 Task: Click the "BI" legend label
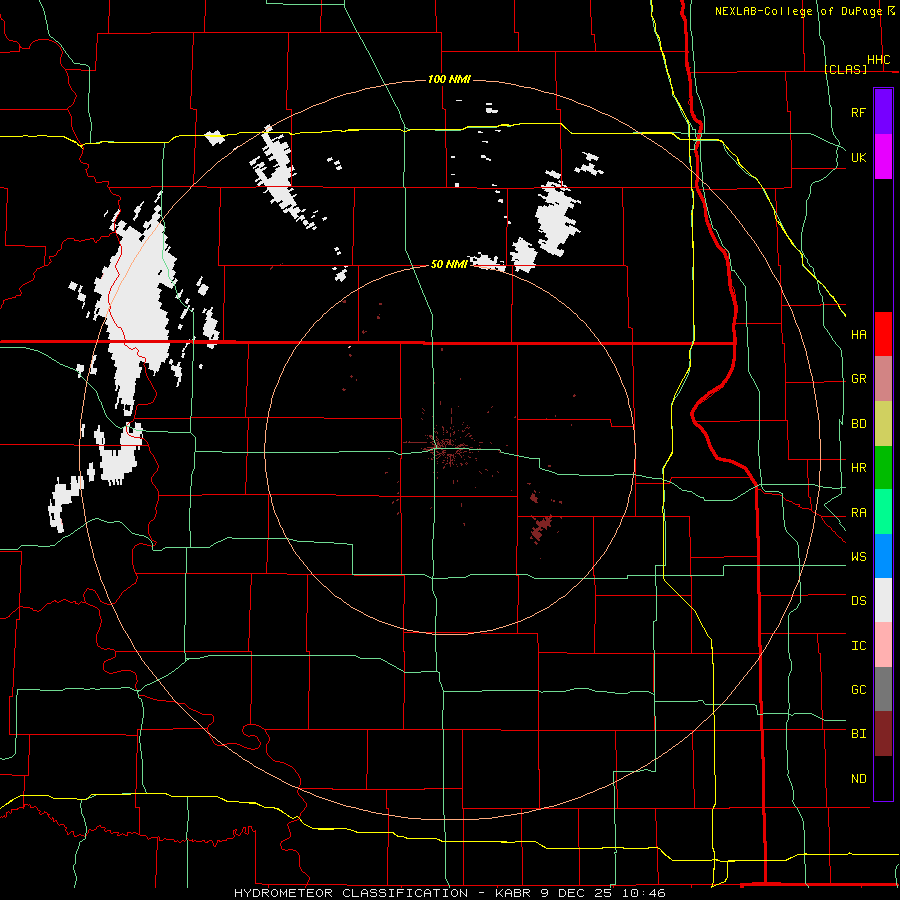click(x=858, y=734)
